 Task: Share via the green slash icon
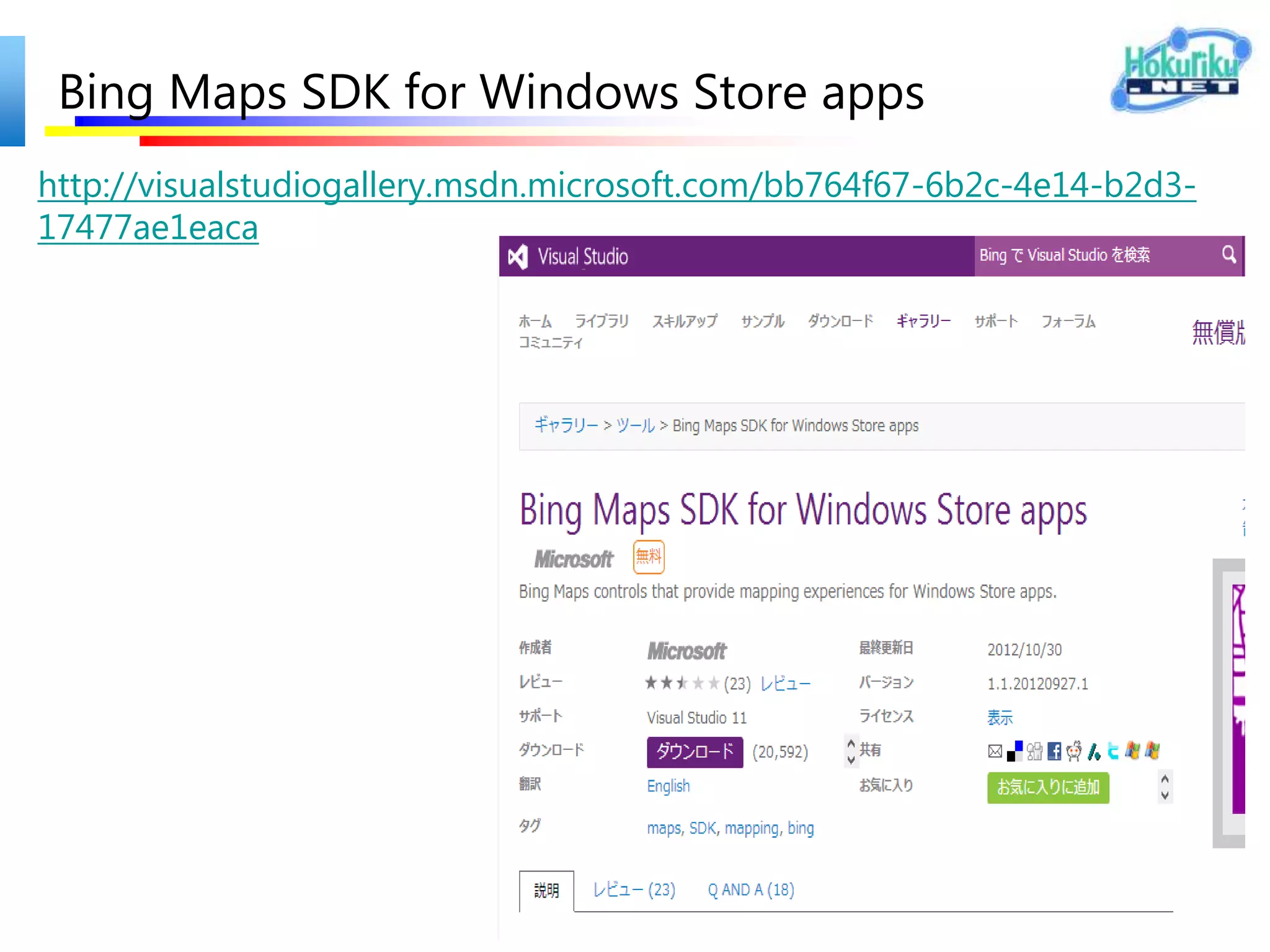(1094, 751)
